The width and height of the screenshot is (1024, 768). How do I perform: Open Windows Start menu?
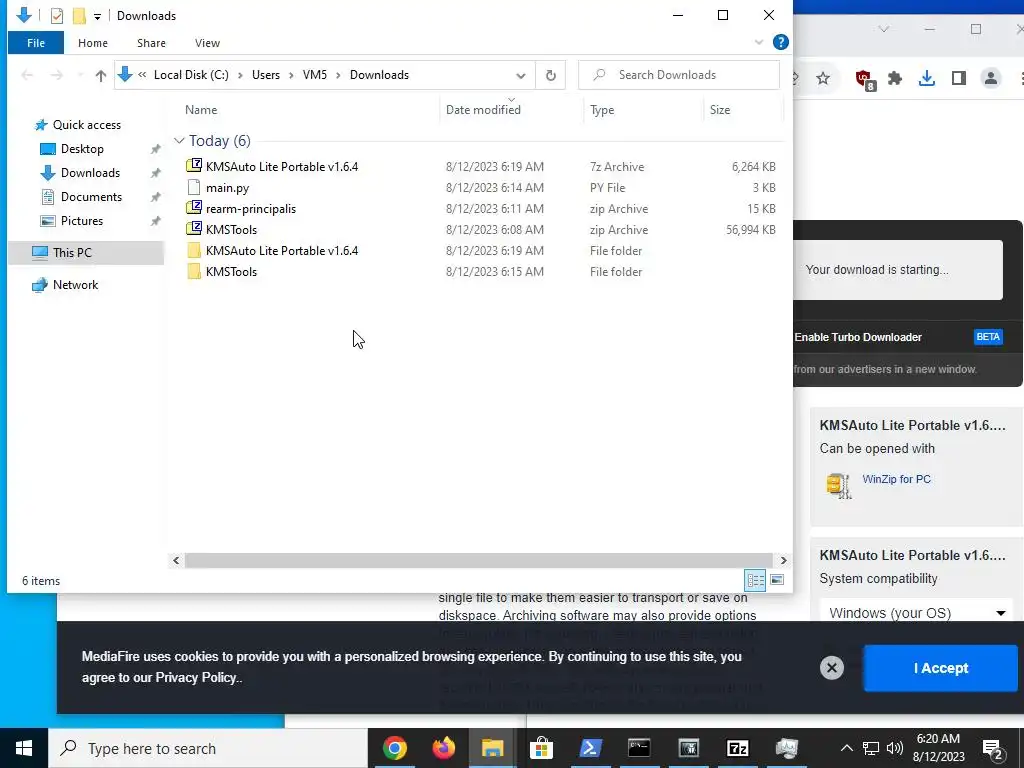(x=24, y=748)
